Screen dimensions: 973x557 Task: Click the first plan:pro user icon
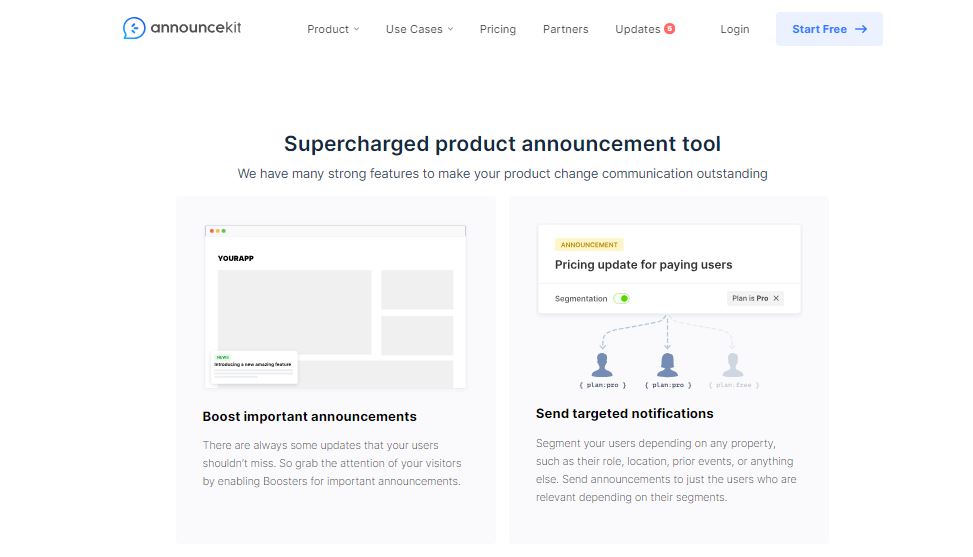tap(602, 365)
